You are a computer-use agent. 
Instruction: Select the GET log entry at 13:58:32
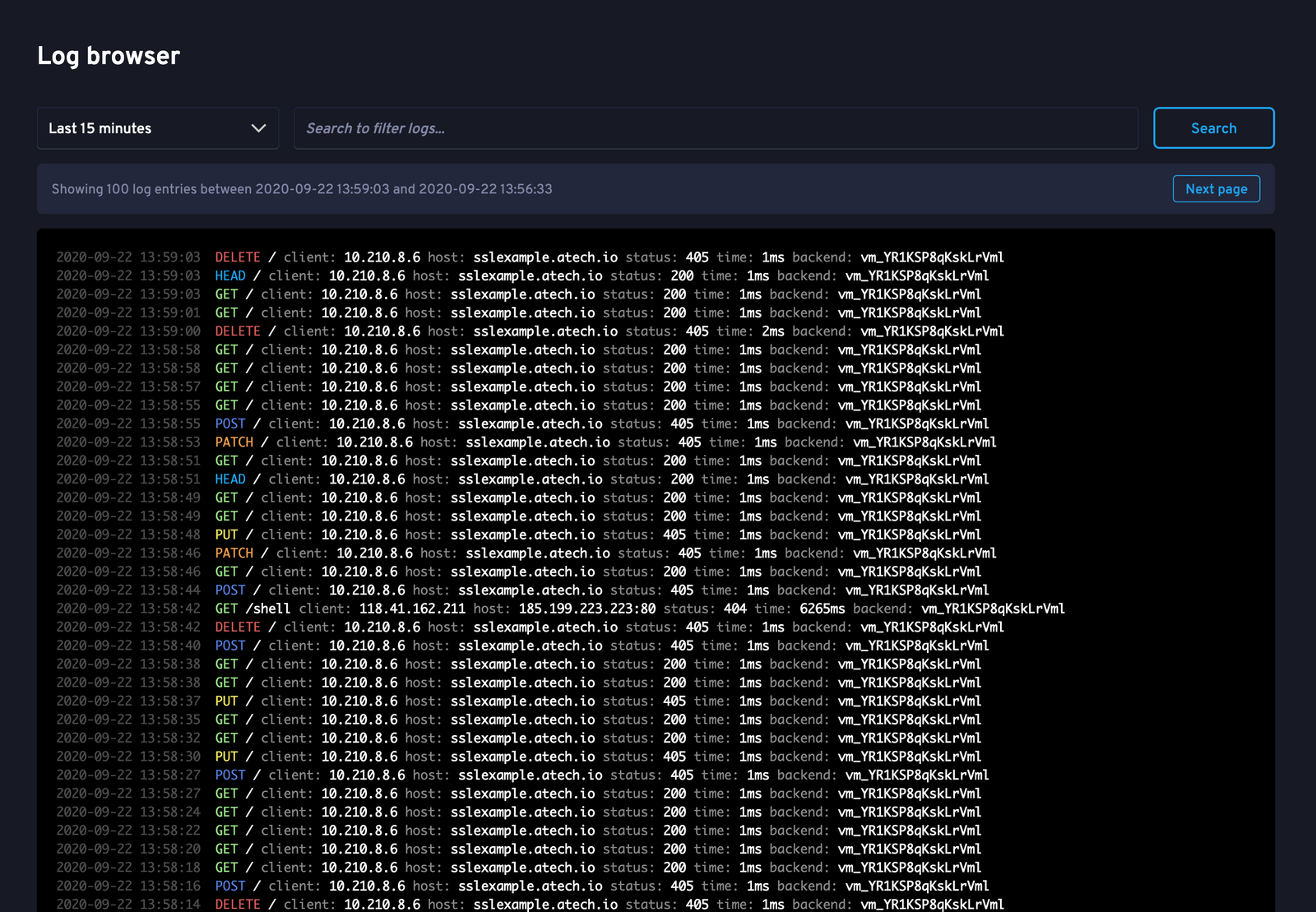[519, 738]
